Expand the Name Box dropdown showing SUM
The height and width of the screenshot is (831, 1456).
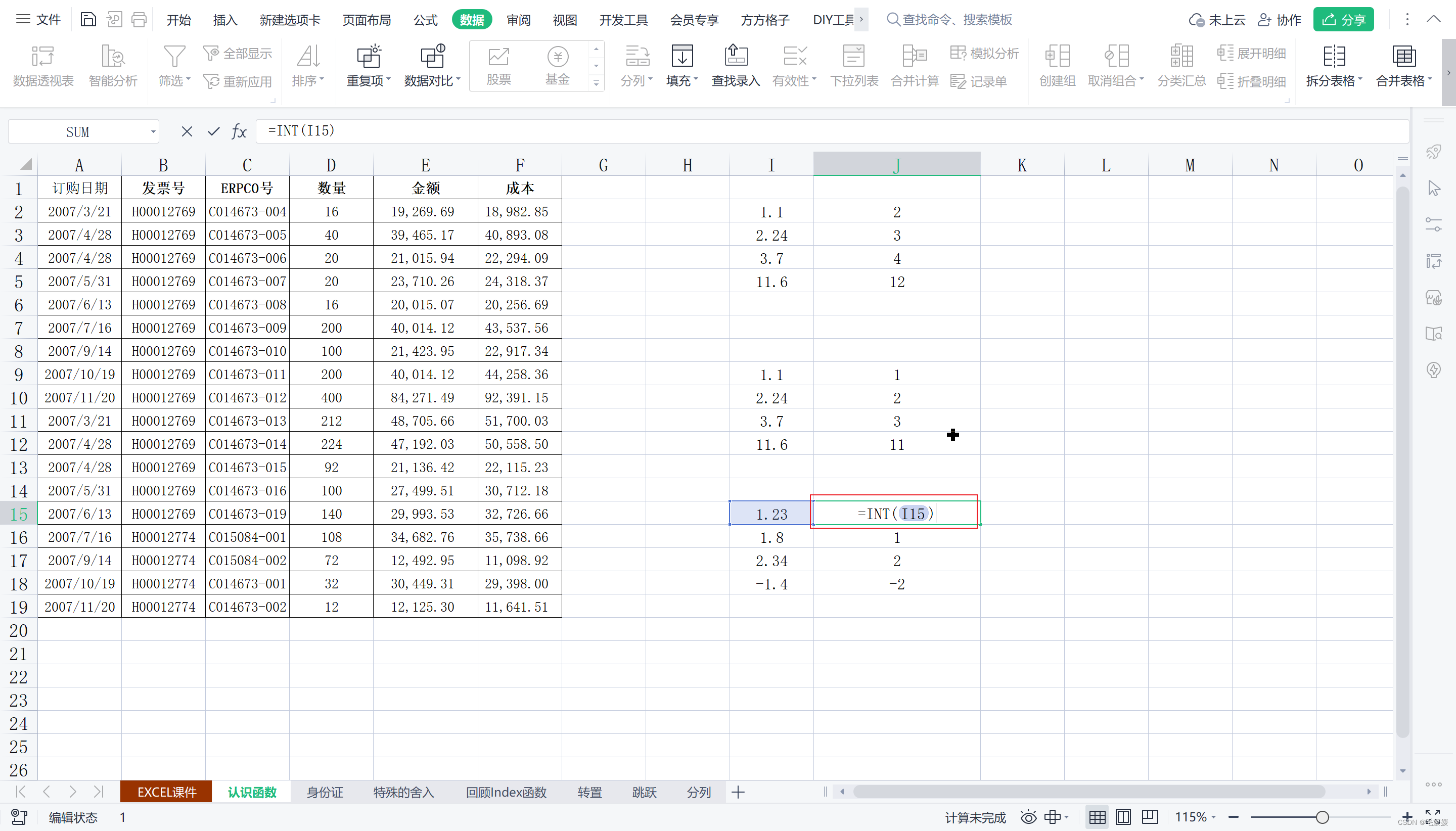(x=153, y=132)
